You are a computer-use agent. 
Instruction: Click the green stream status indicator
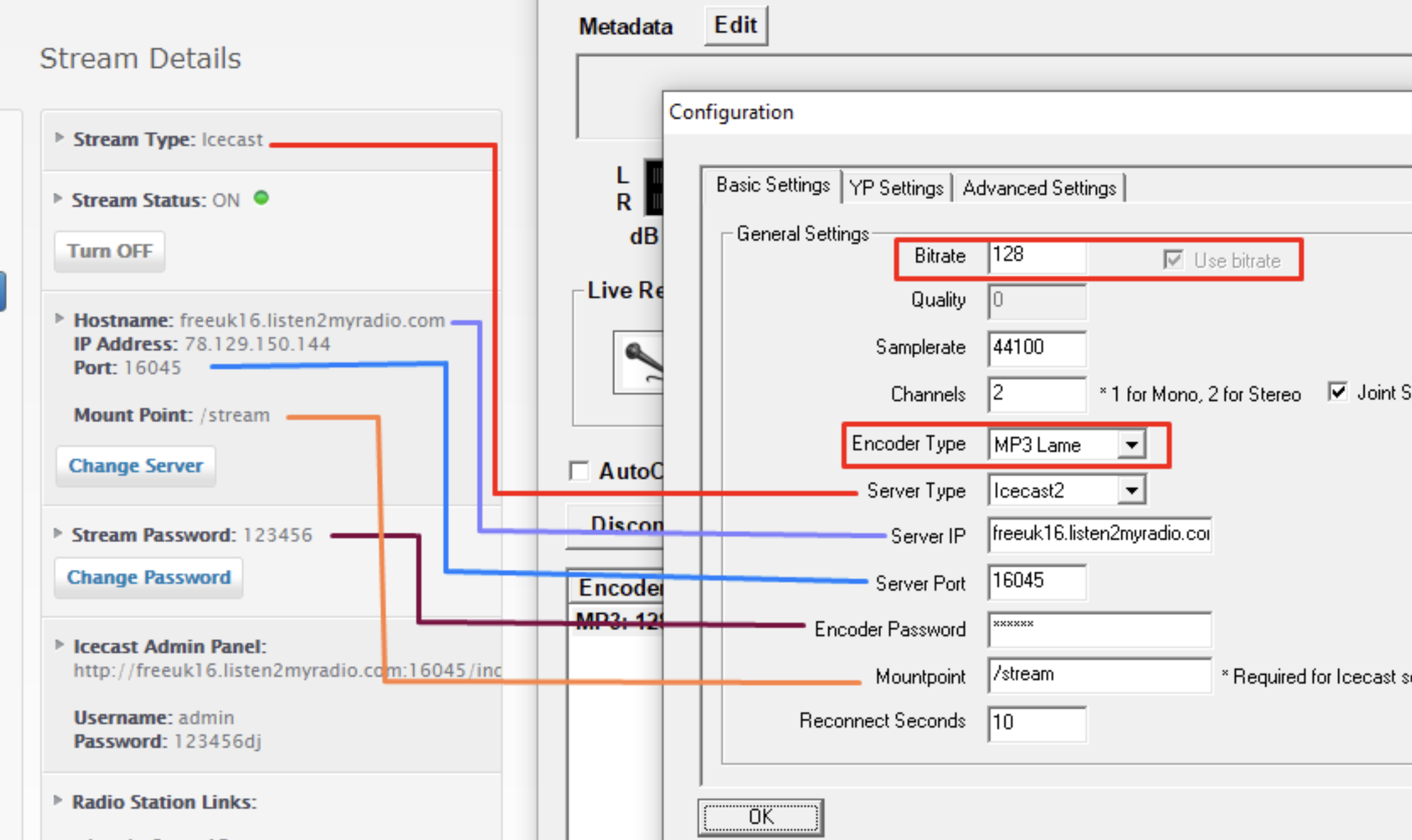pos(261,198)
